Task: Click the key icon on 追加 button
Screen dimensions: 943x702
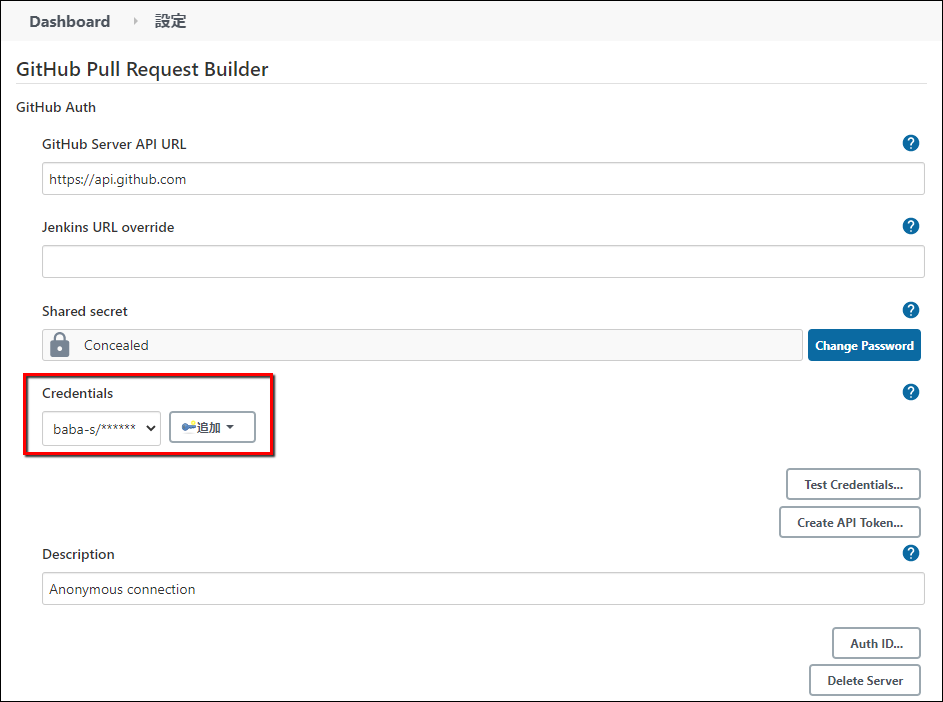Action: pos(189,427)
